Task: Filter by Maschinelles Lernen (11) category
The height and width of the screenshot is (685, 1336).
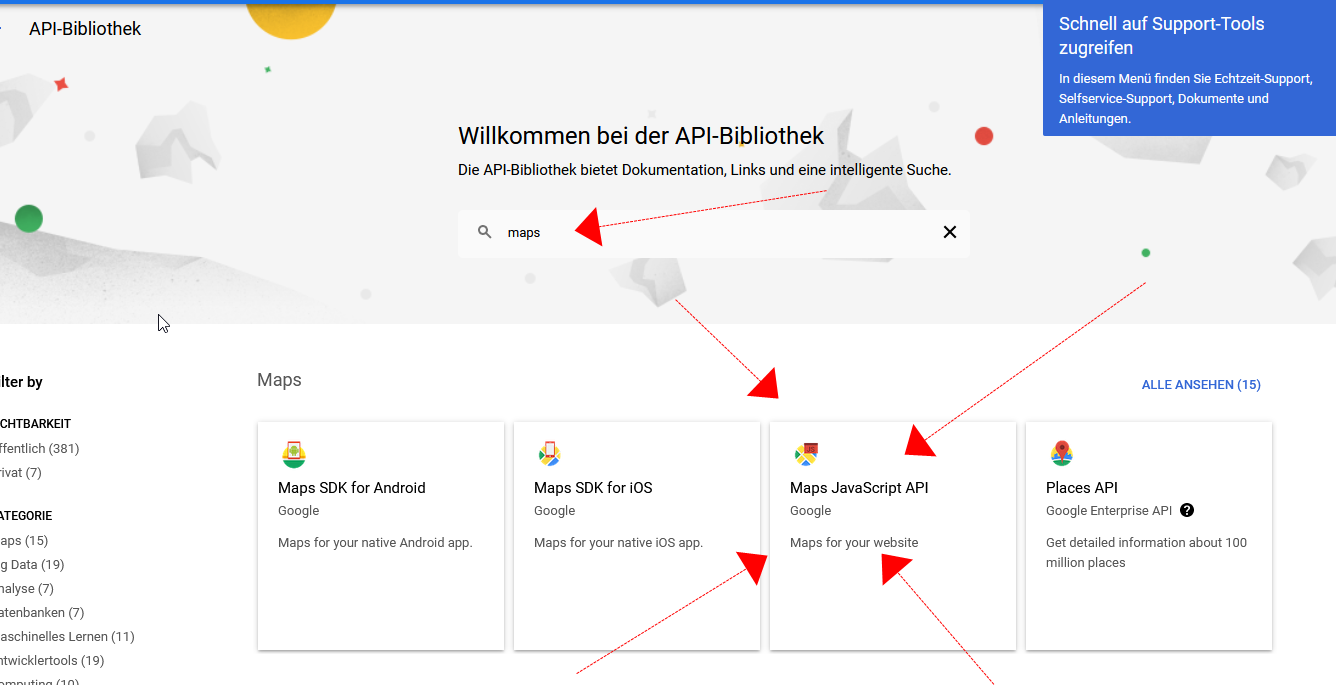Action: click(67, 637)
